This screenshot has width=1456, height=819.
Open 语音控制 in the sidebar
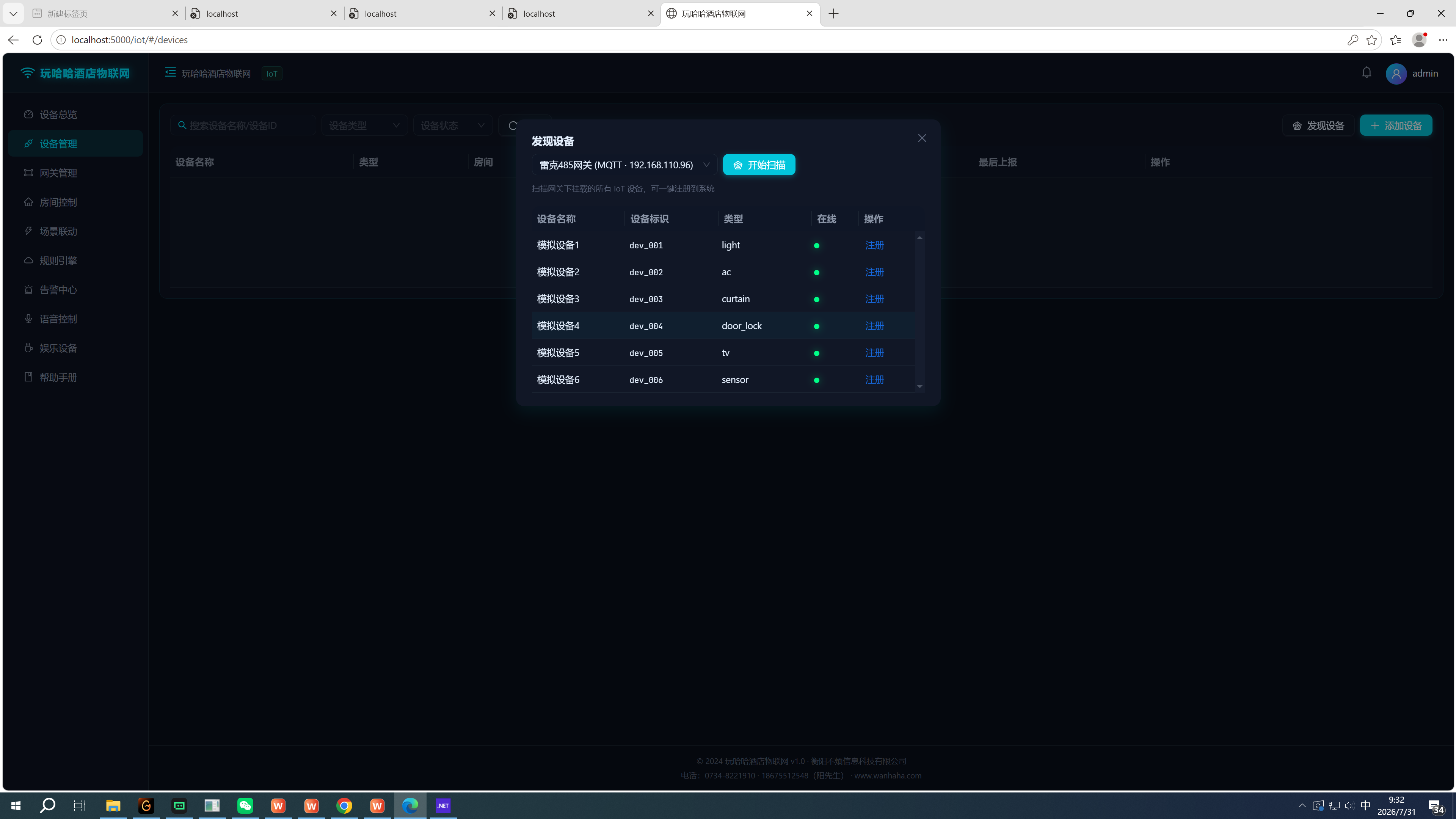click(x=76, y=319)
